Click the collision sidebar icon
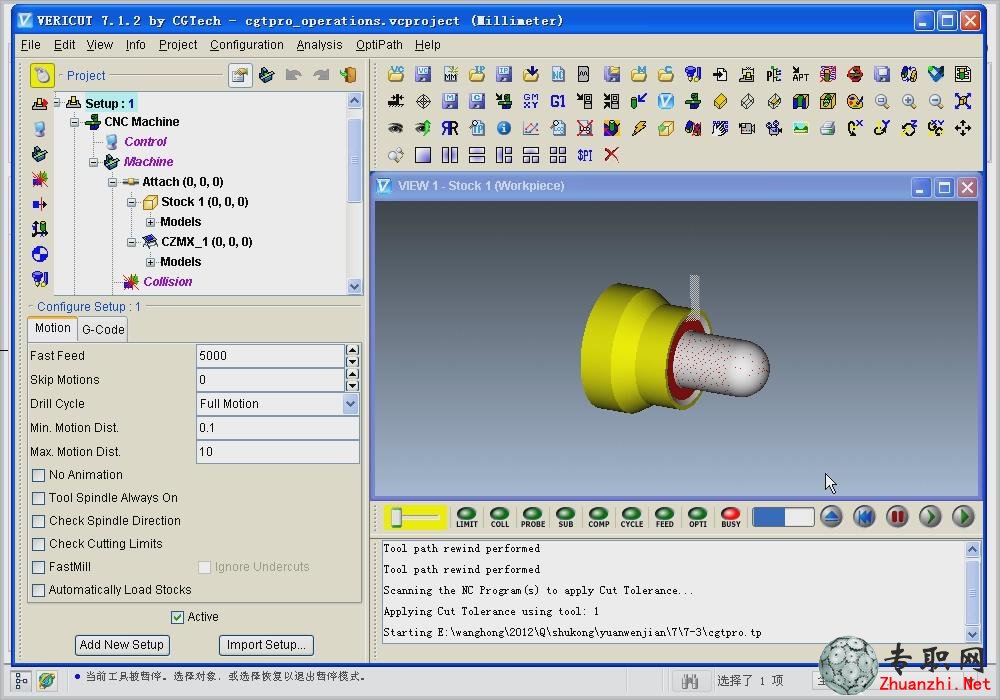Screen dimensions: 1000x700 point(40,179)
